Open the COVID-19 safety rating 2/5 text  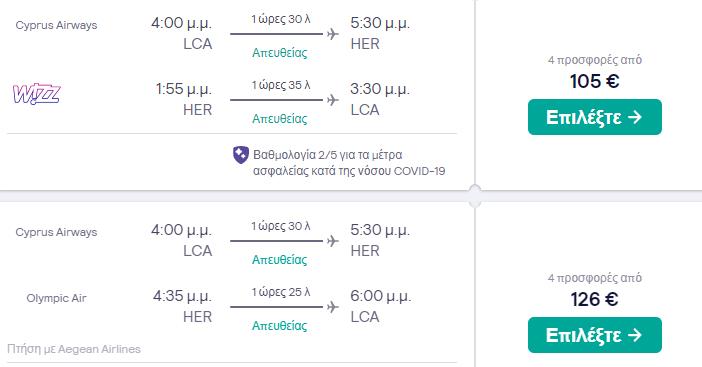pyautogui.click(x=349, y=163)
